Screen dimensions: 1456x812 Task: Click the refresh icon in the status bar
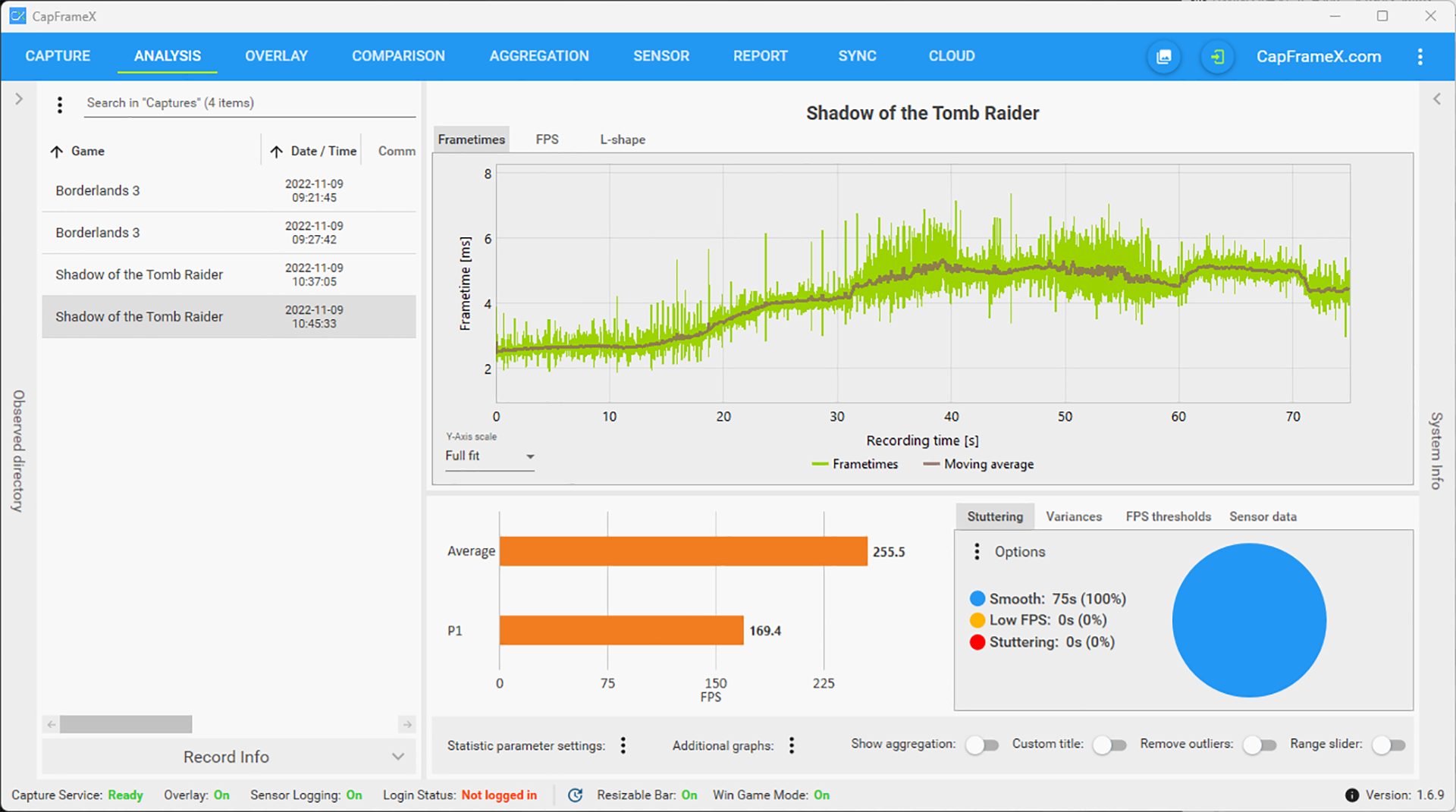click(x=576, y=795)
